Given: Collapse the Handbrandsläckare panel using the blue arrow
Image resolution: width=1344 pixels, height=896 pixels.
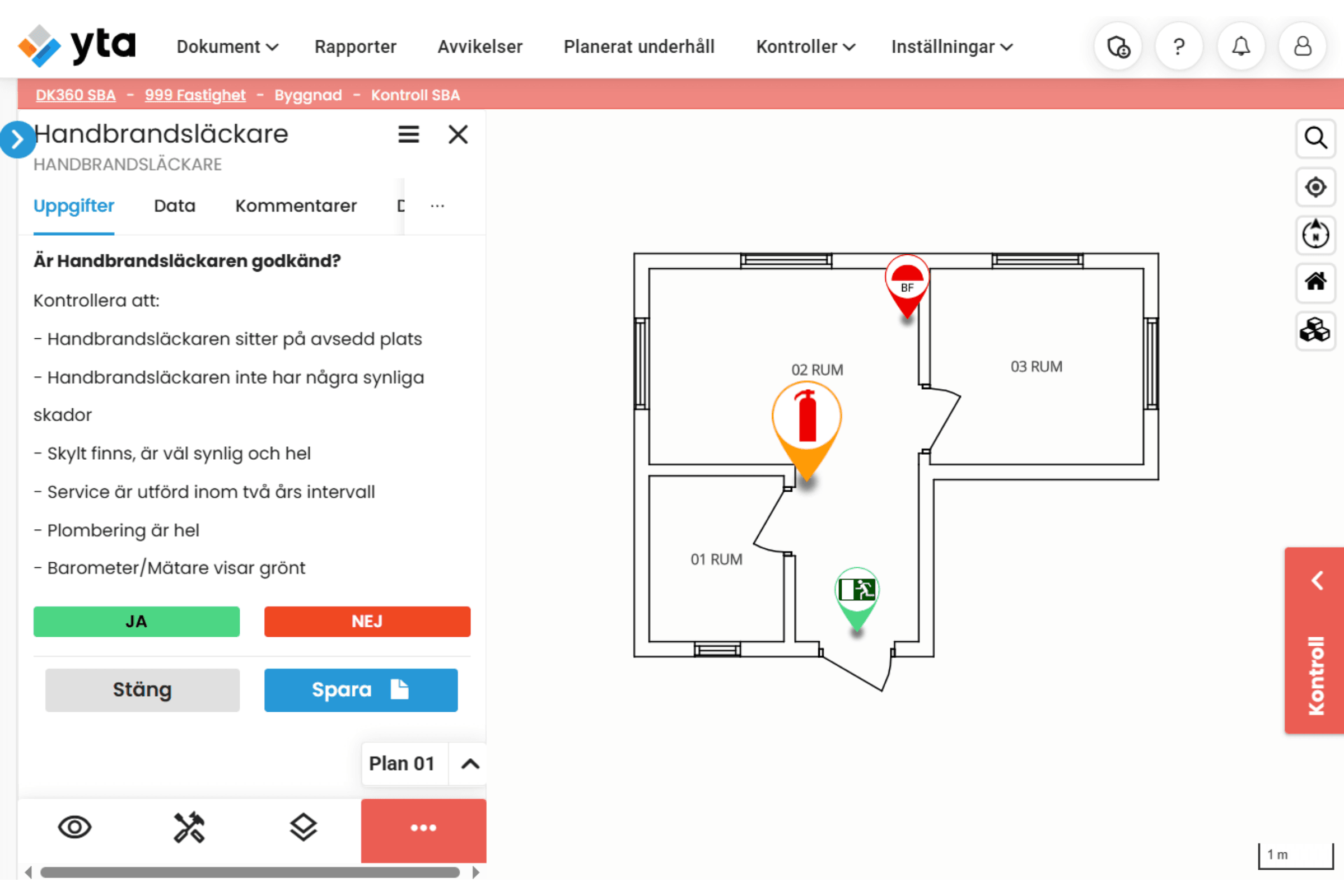Looking at the screenshot, I should click(x=18, y=139).
